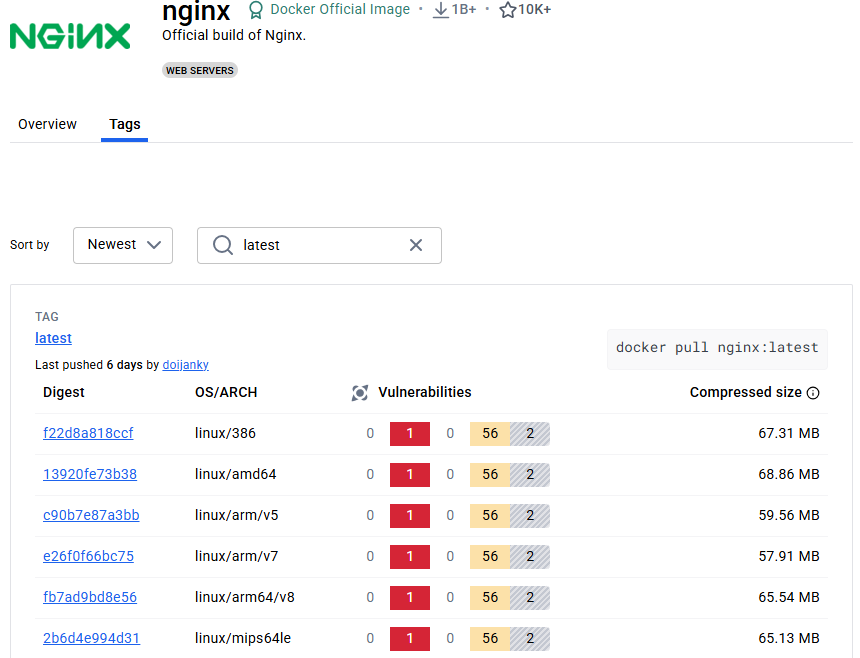This screenshot has height=658, width=860.
Task: Click the 65.54 MB size value
Action: pyautogui.click(x=789, y=597)
